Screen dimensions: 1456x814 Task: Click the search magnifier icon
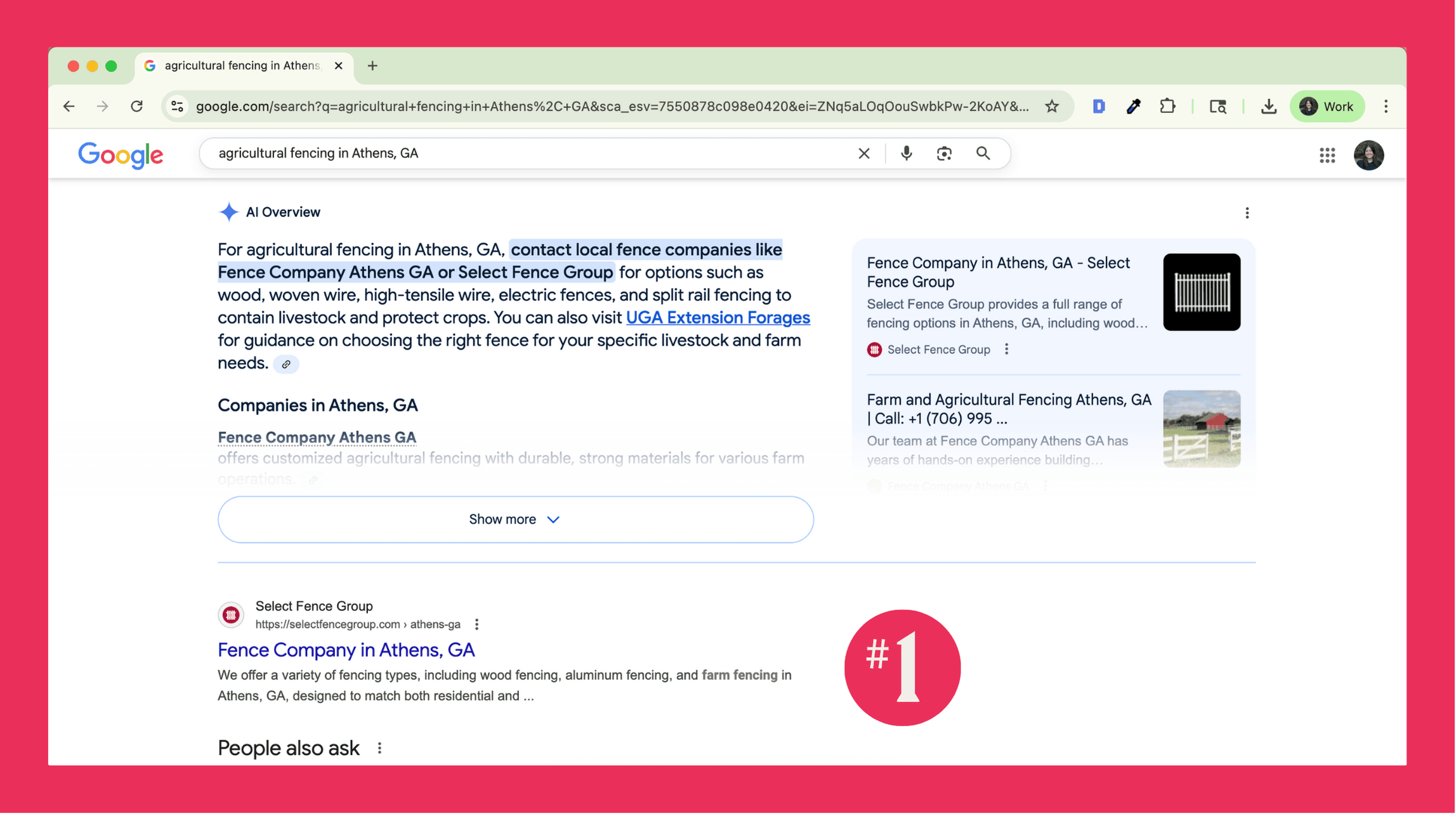983,154
